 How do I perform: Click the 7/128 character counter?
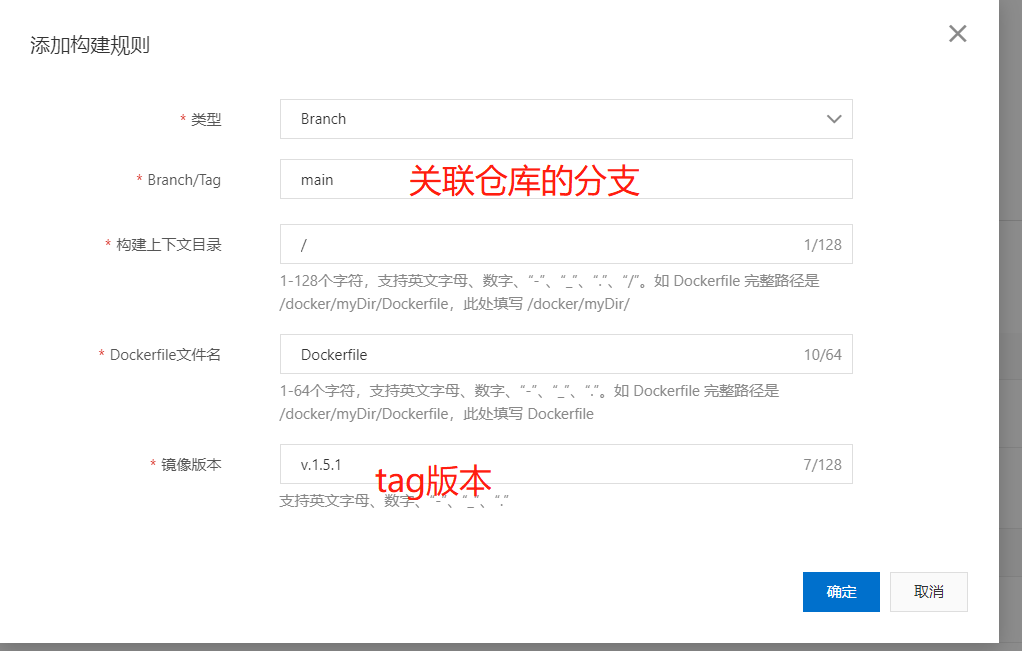[822, 464]
